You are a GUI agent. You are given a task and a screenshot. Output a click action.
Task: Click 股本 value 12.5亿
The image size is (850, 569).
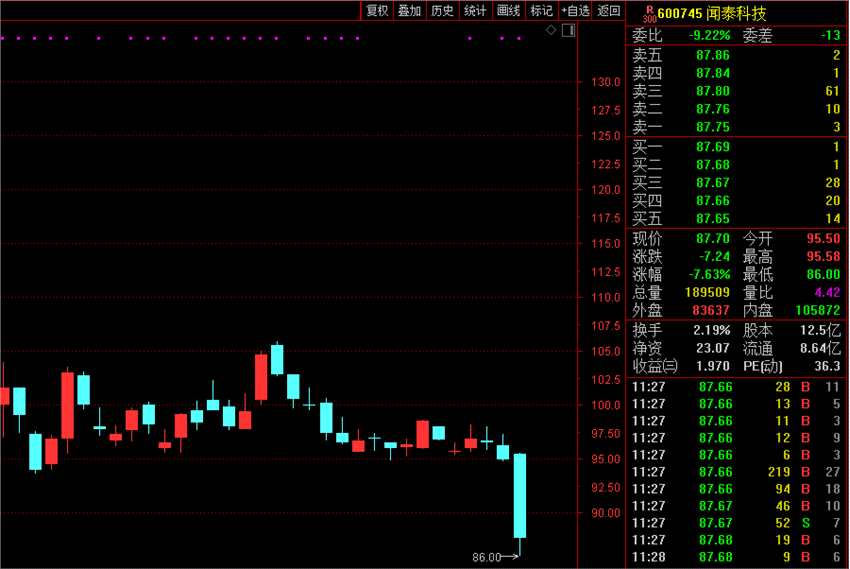coord(821,329)
